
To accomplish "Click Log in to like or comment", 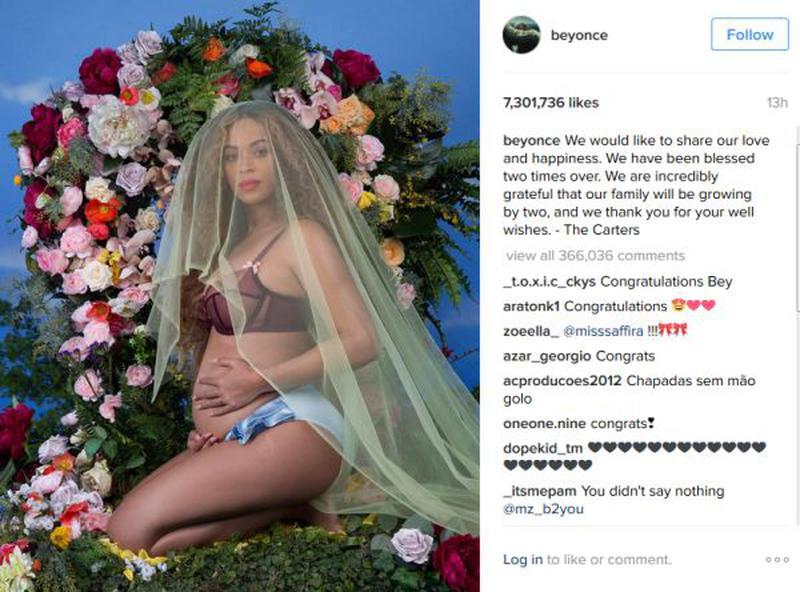I will point(522,560).
